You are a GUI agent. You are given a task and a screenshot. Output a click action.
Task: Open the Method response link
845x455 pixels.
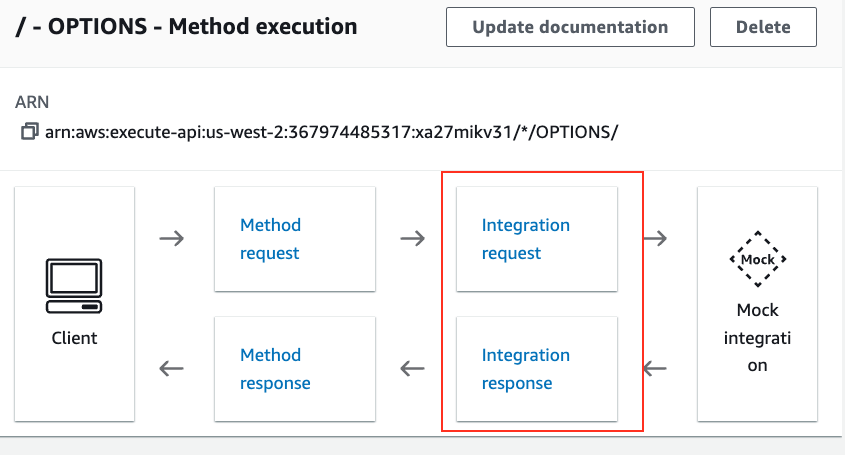click(x=275, y=369)
